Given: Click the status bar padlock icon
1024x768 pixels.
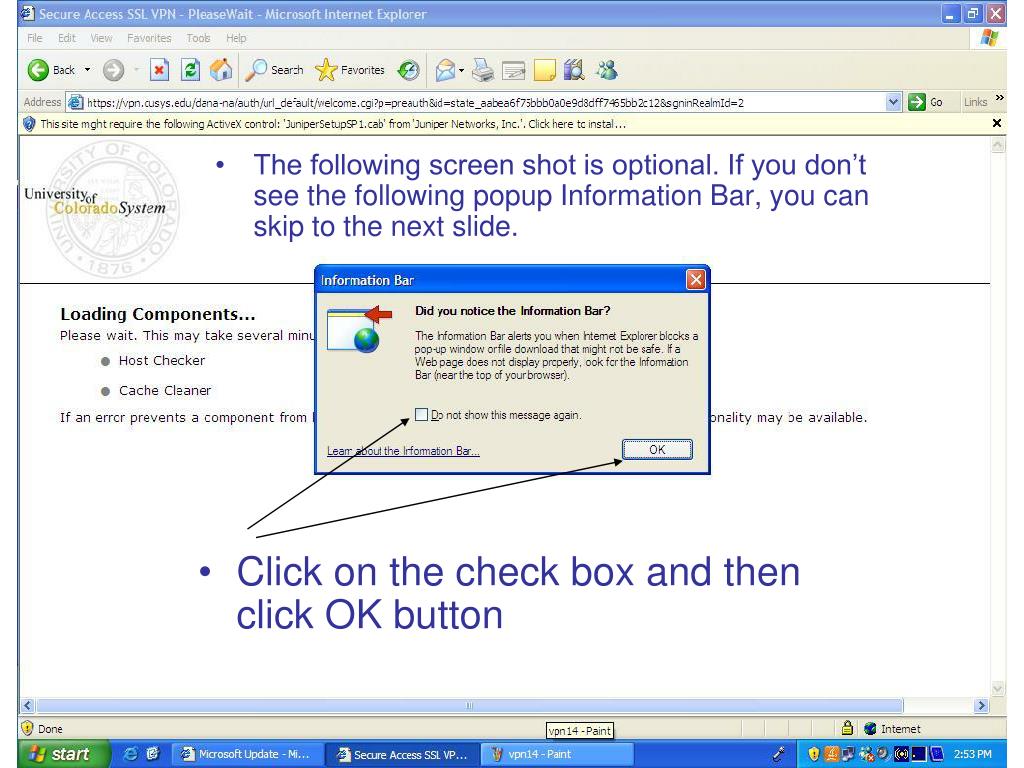Looking at the screenshot, I should (847, 728).
